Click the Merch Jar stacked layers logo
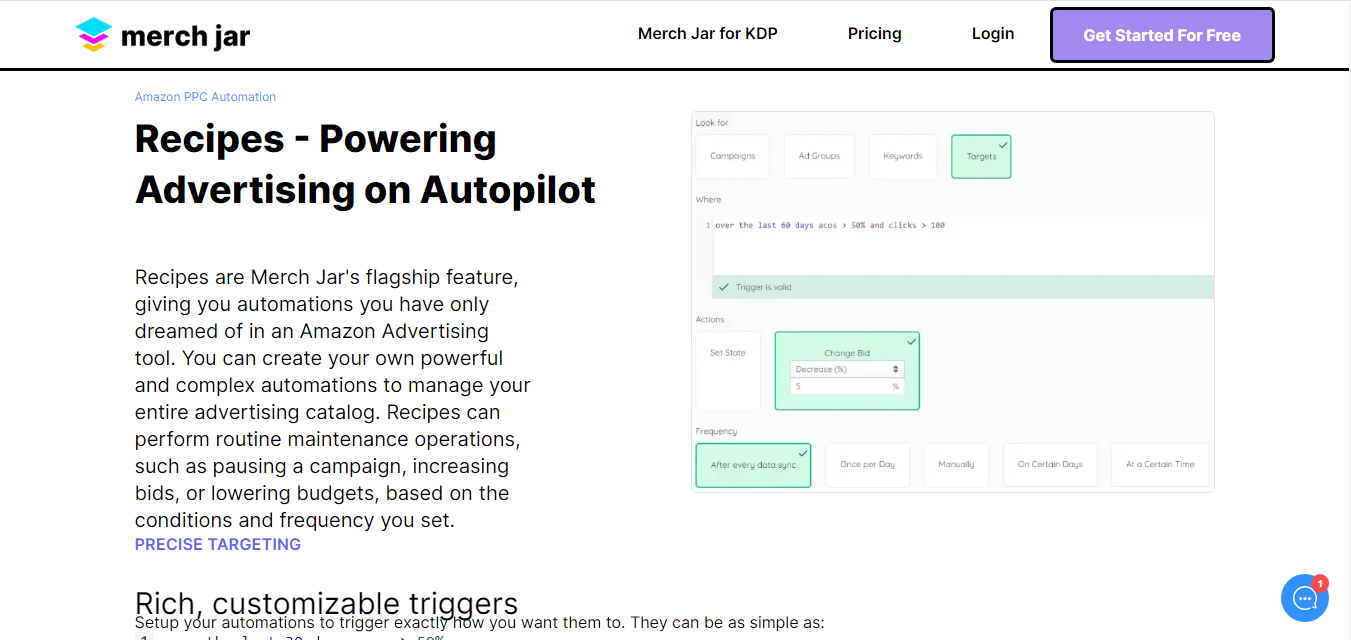Image resolution: width=1351 pixels, height=640 pixels. click(x=94, y=35)
